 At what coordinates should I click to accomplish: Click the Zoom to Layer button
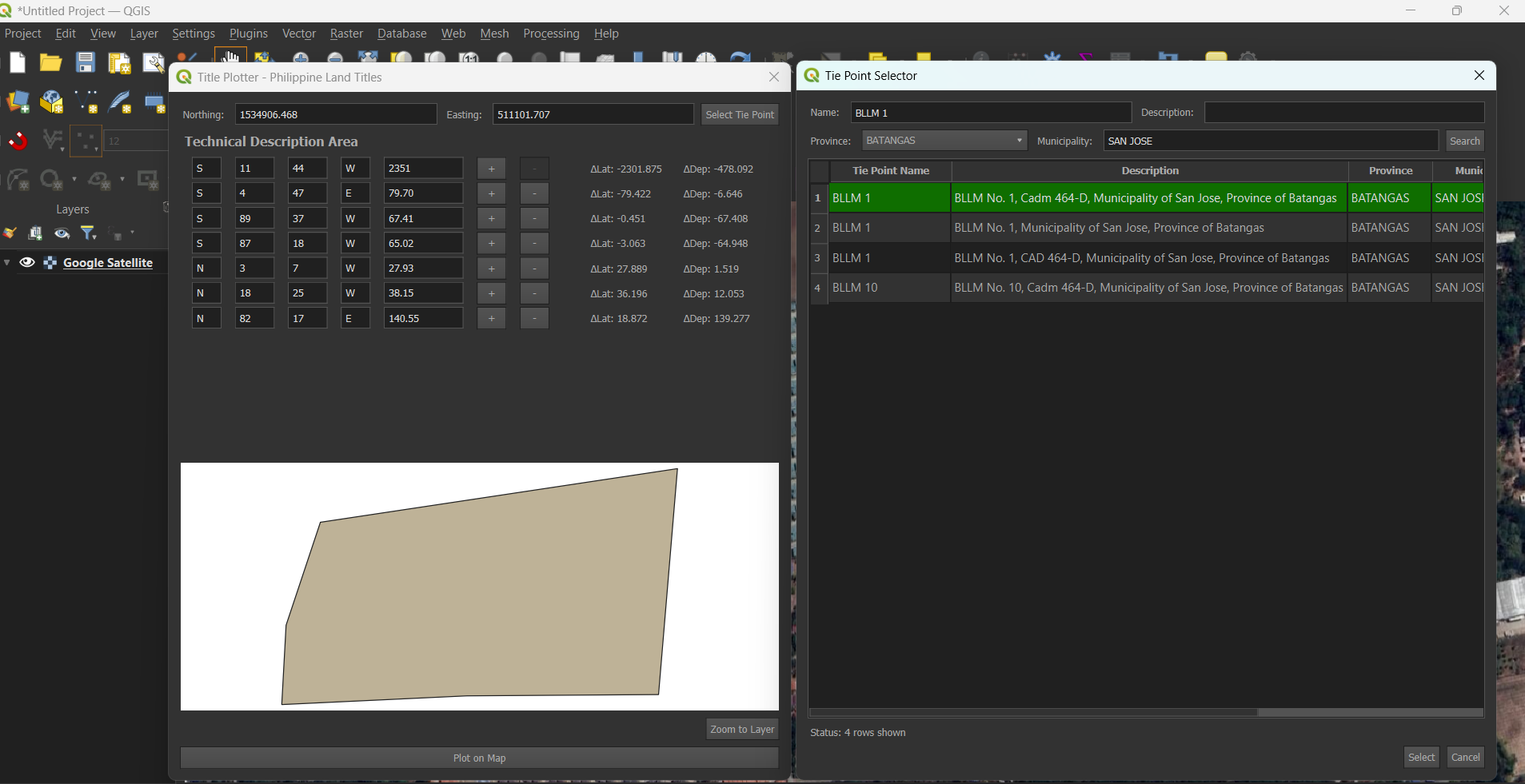point(742,729)
